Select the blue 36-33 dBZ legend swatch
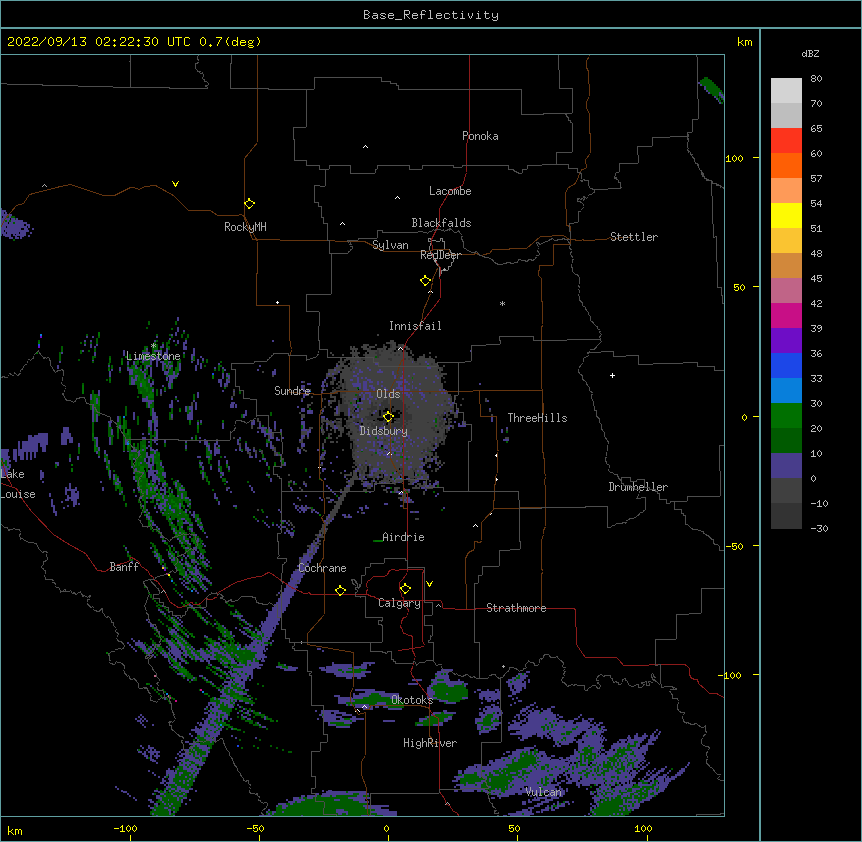The image size is (862, 842). pyautogui.click(x=786, y=365)
